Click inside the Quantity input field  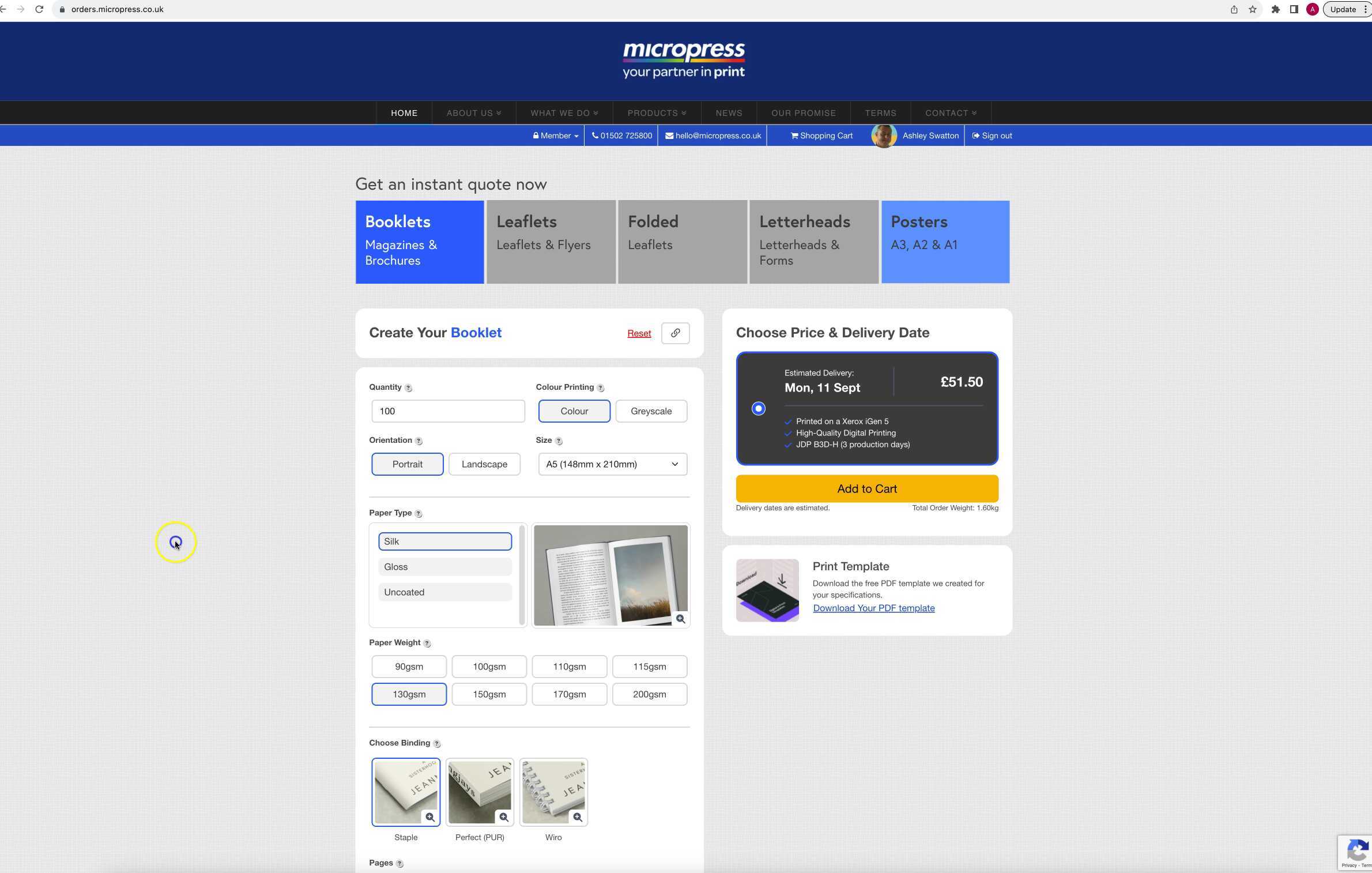click(x=448, y=411)
